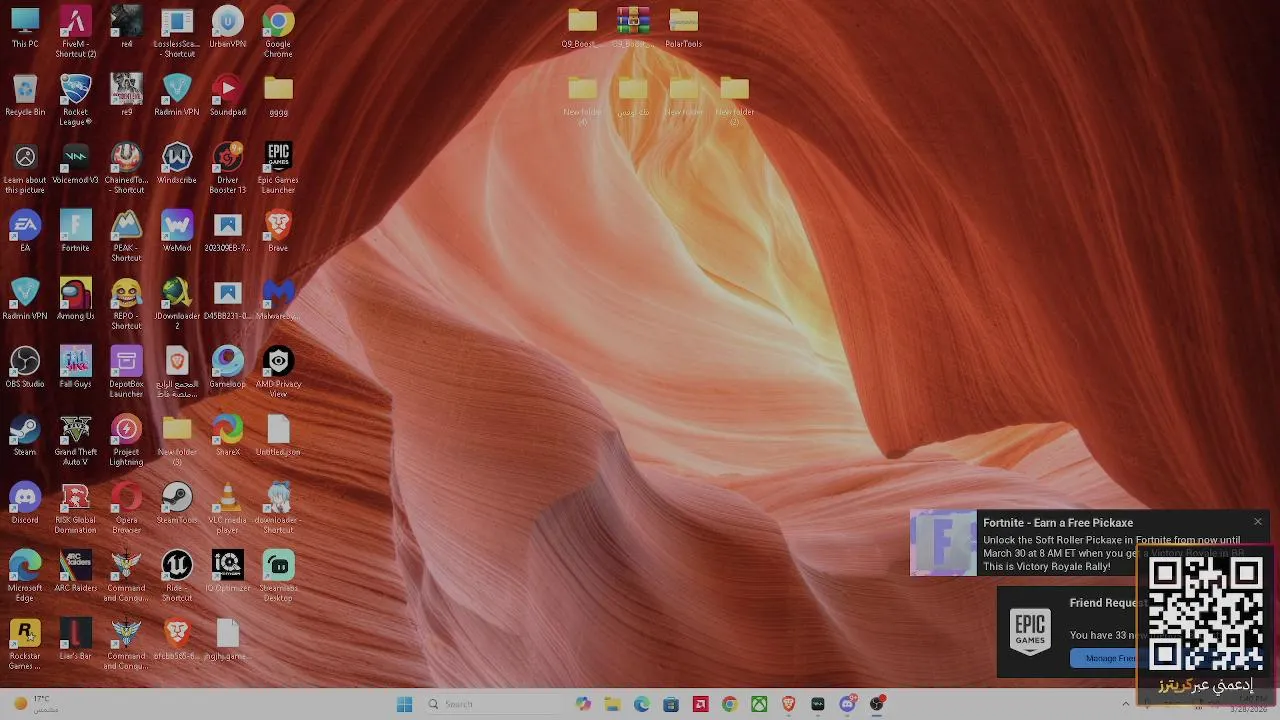The width and height of the screenshot is (1280, 720).
Task: Open AMD Software from taskbar
Action: point(700,704)
